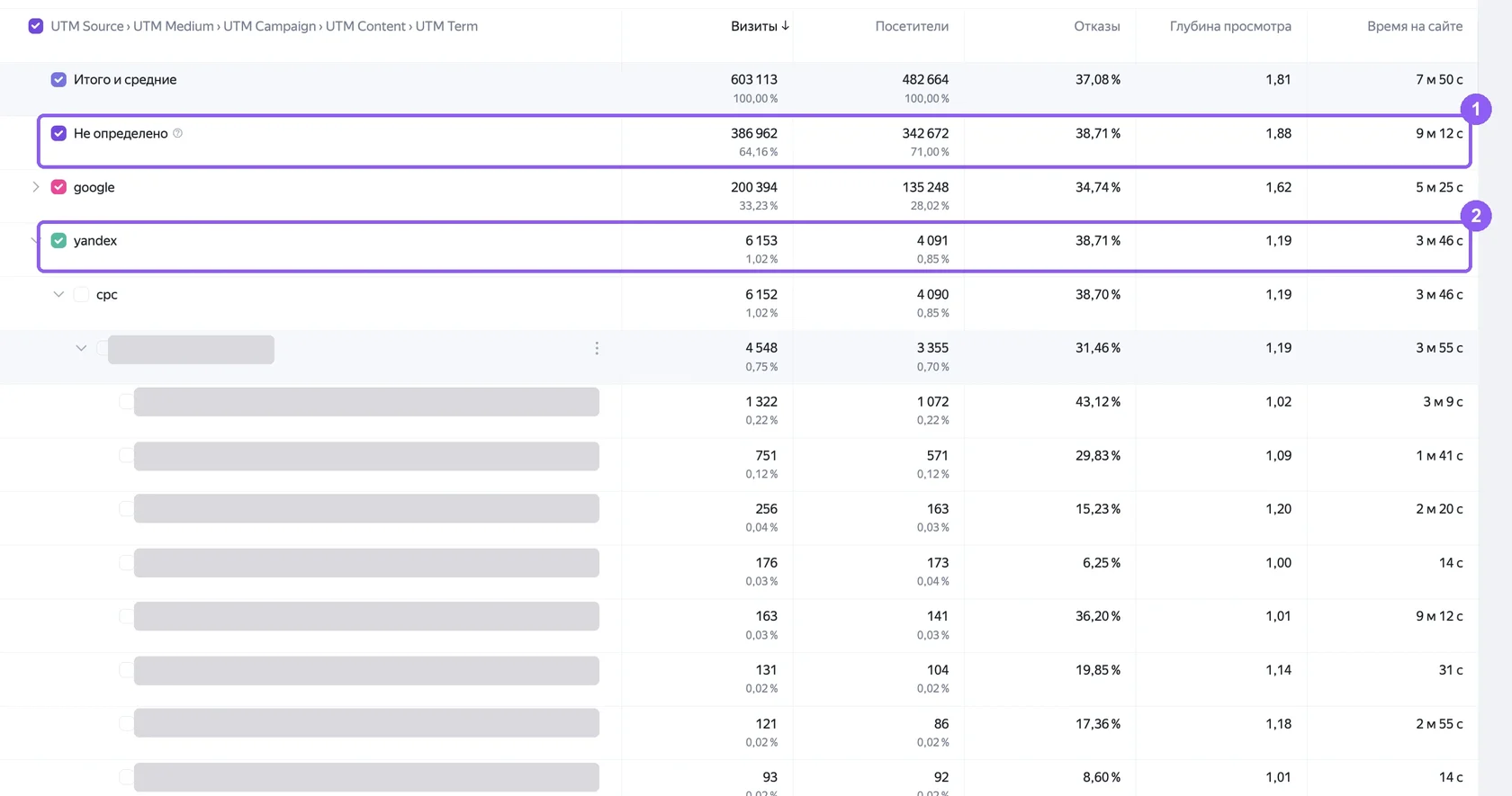This screenshot has height=796, width=1512.
Task: Click the "Не определено" row label
Action: click(x=121, y=133)
